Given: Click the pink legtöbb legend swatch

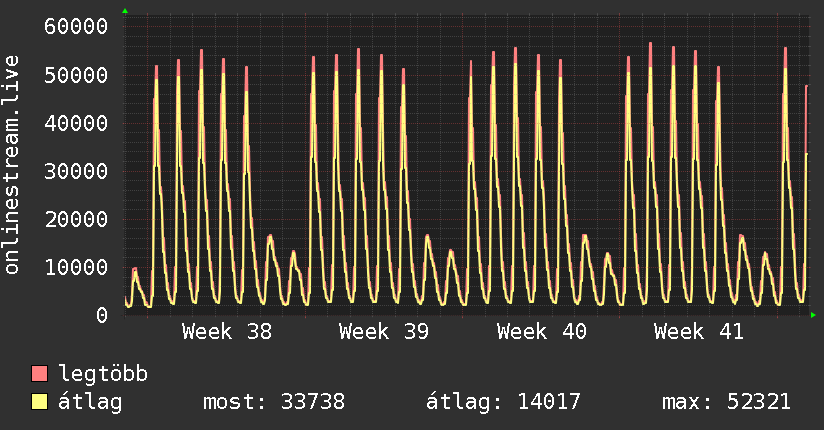Looking at the screenshot, I should click(x=39, y=374).
